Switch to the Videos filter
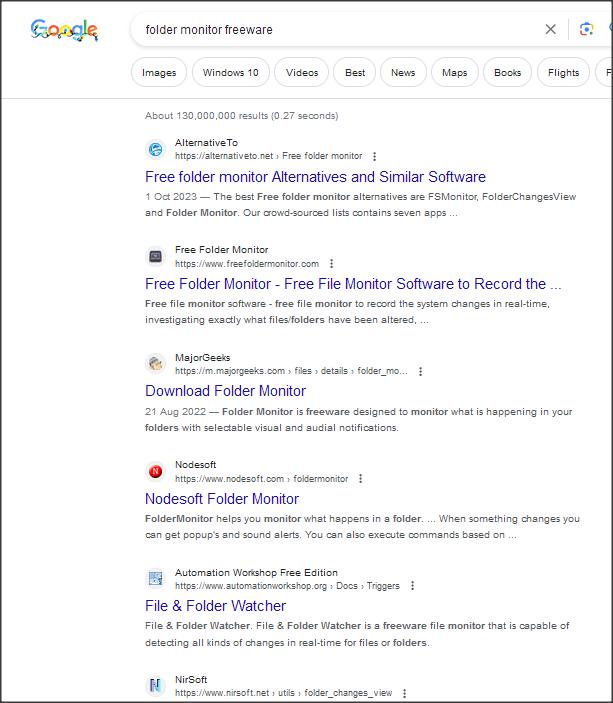Viewport: 613px width, 703px height. [x=302, y=73]
